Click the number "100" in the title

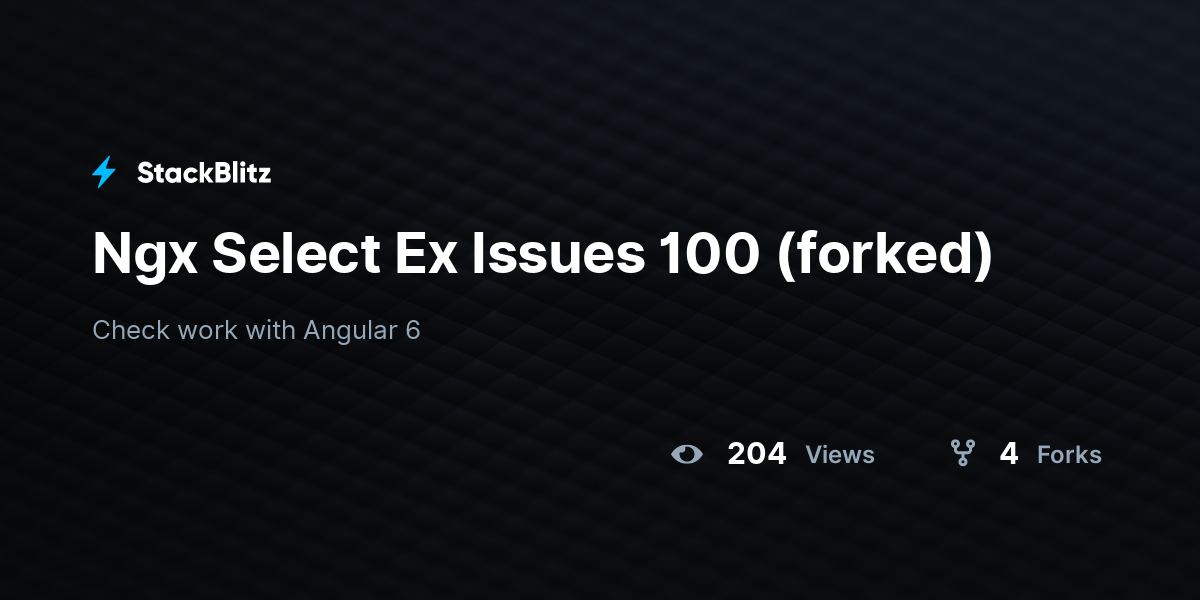point(709,253)
